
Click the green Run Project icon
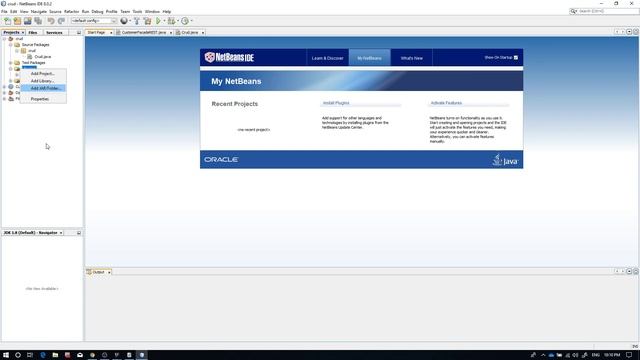pos(158,21)
